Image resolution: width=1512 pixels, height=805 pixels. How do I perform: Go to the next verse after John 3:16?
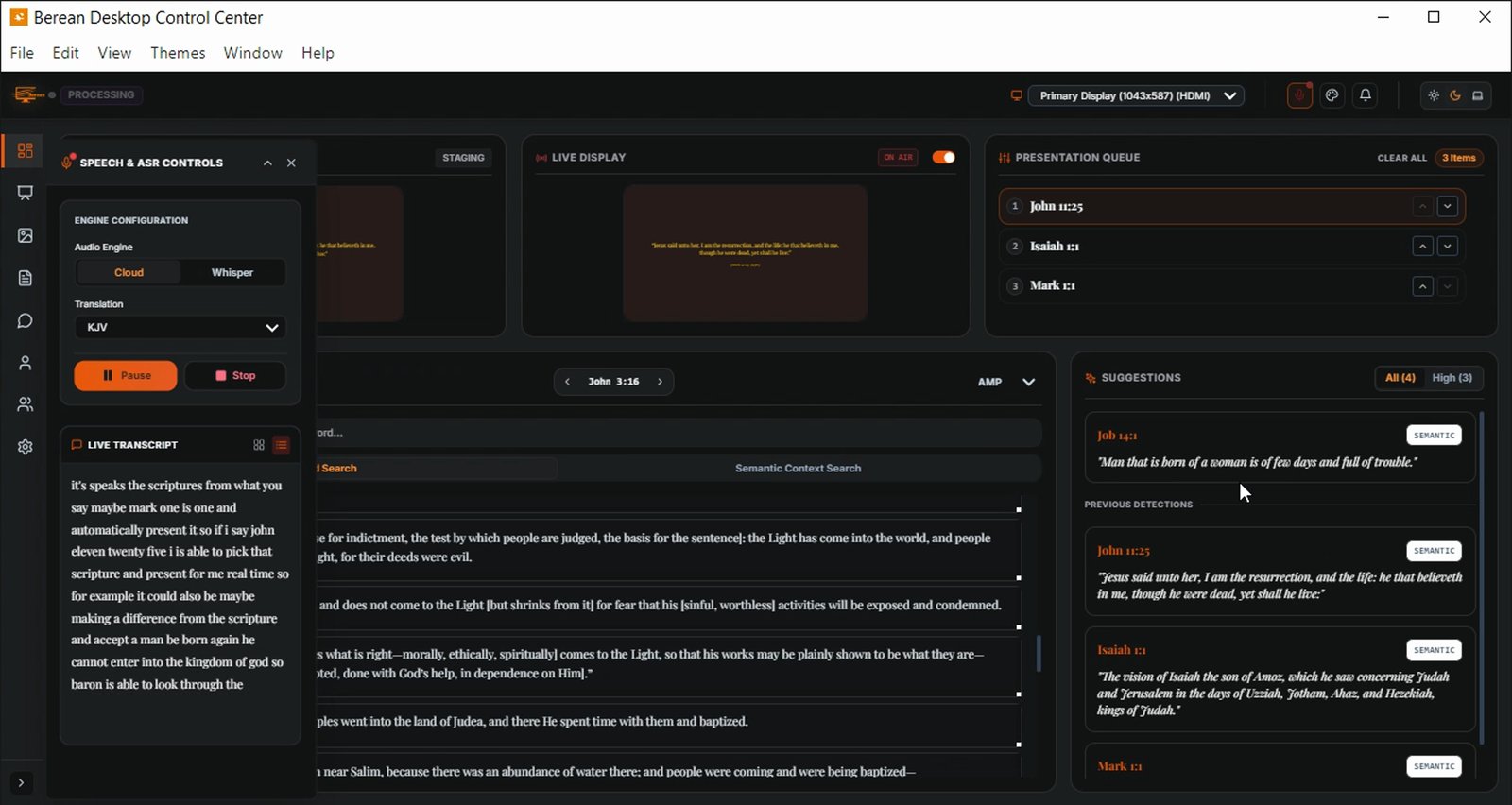pyautogui.click(x=660, y=382)
